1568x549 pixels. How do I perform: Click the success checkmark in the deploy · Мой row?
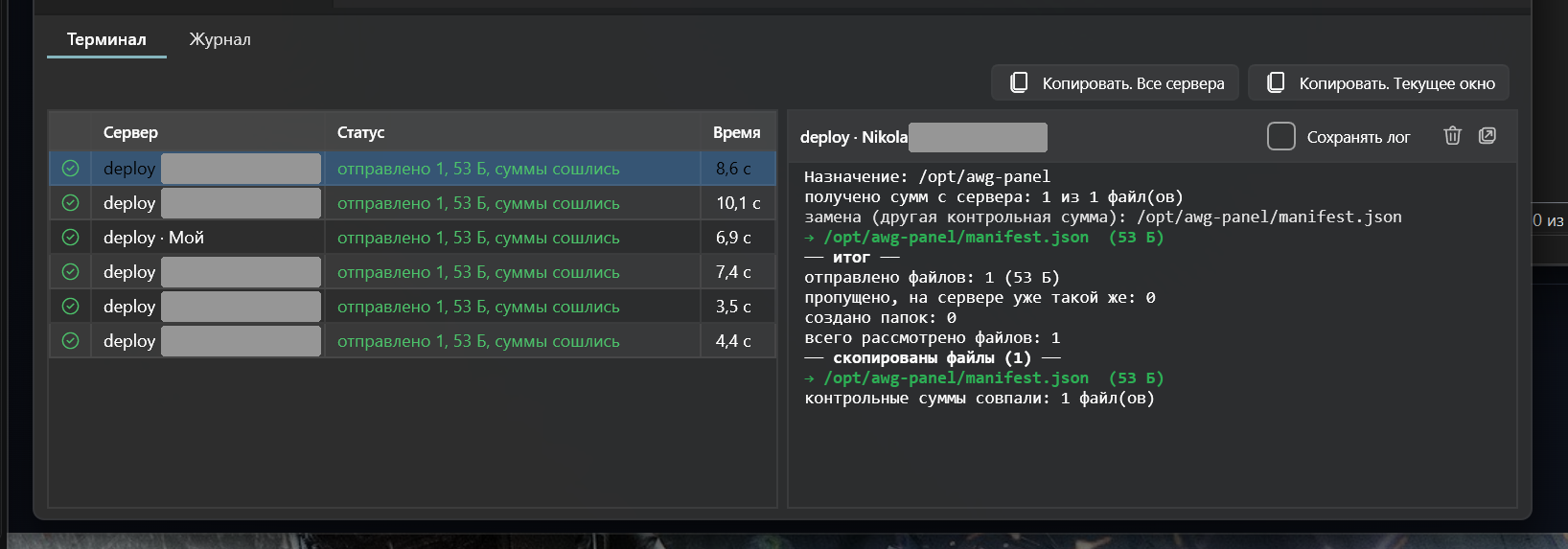coord(71,238)
